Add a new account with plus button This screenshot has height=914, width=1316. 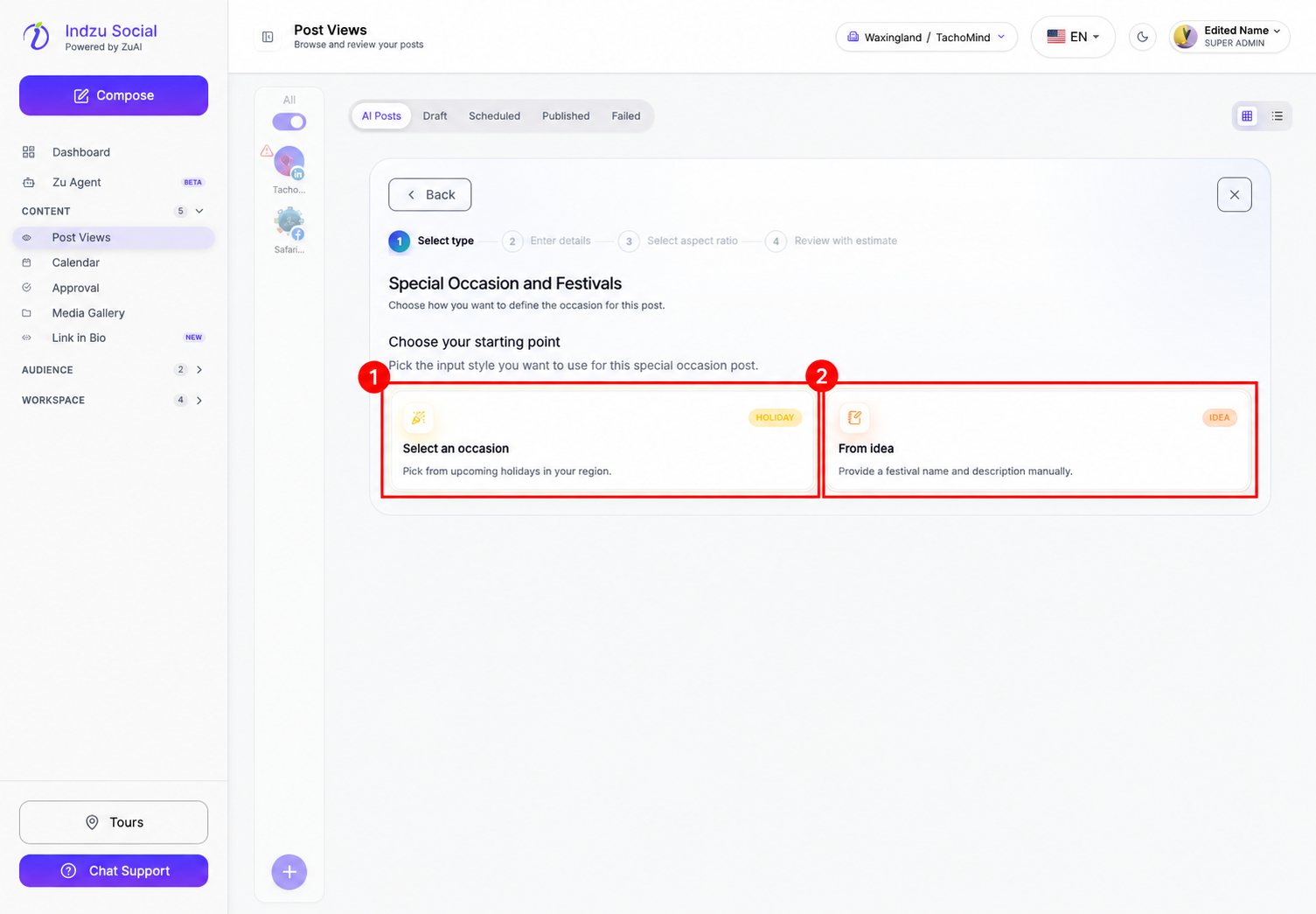289,871
